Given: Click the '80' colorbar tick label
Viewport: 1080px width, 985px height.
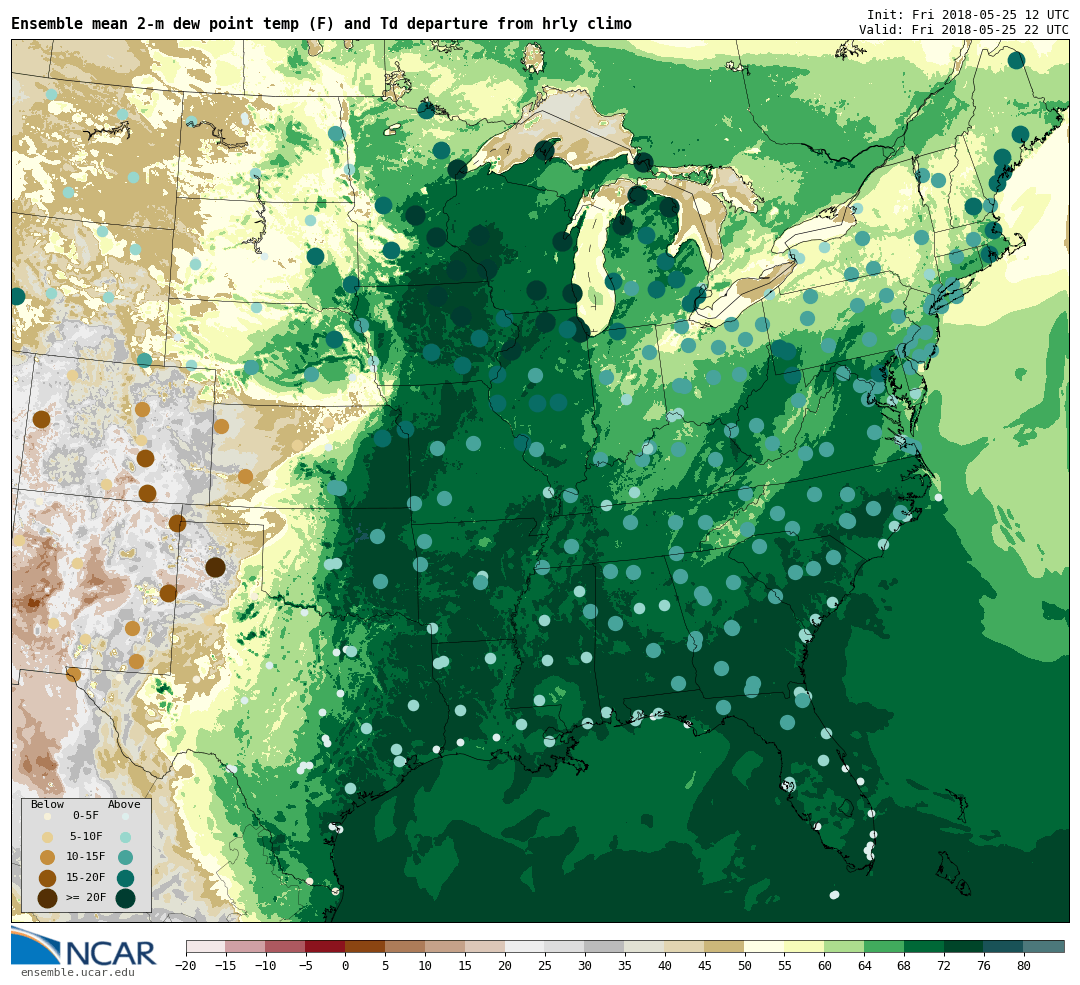Looking at the screenshot, I should 1024,966.
